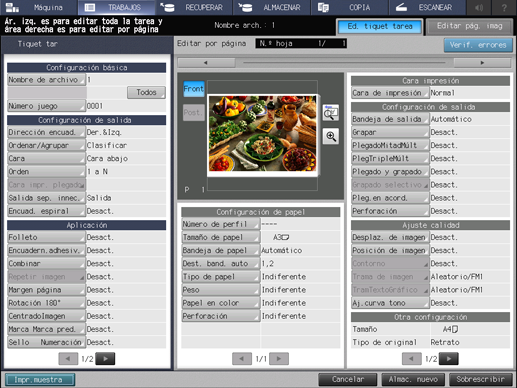Open Bandeja de papel setting
This screenshot has width=517, height=388.
point(221,250)
